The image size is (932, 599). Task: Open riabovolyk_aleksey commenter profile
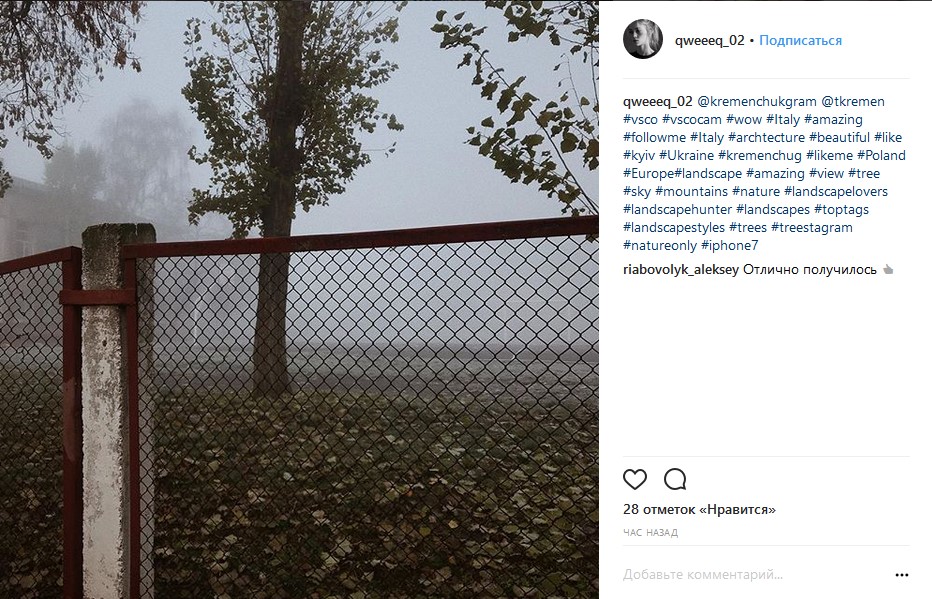pos(681,270)
